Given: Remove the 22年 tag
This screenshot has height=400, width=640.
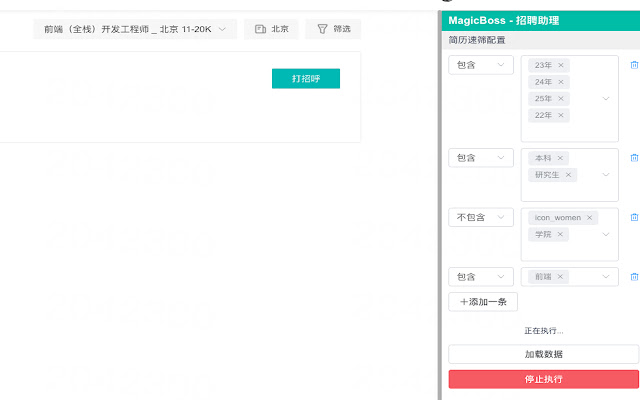Looking at the screenshot, I should click(x=561, y=116).
